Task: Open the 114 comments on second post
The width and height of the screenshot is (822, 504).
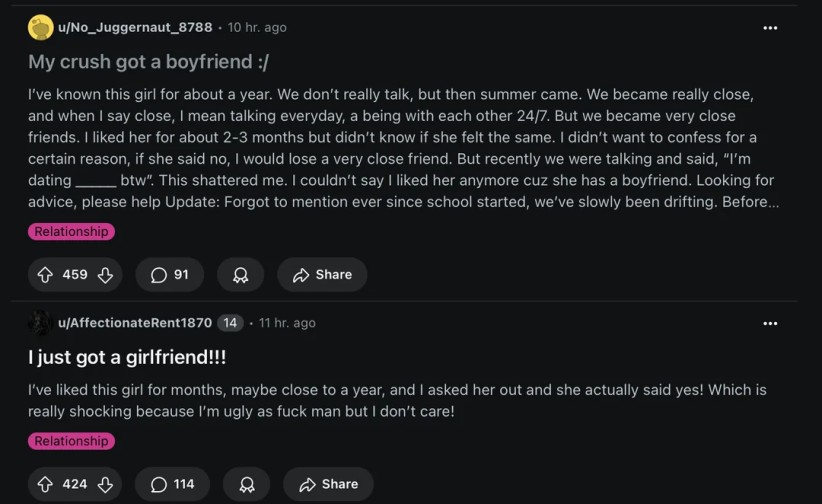Action: [x=173, y=484]
